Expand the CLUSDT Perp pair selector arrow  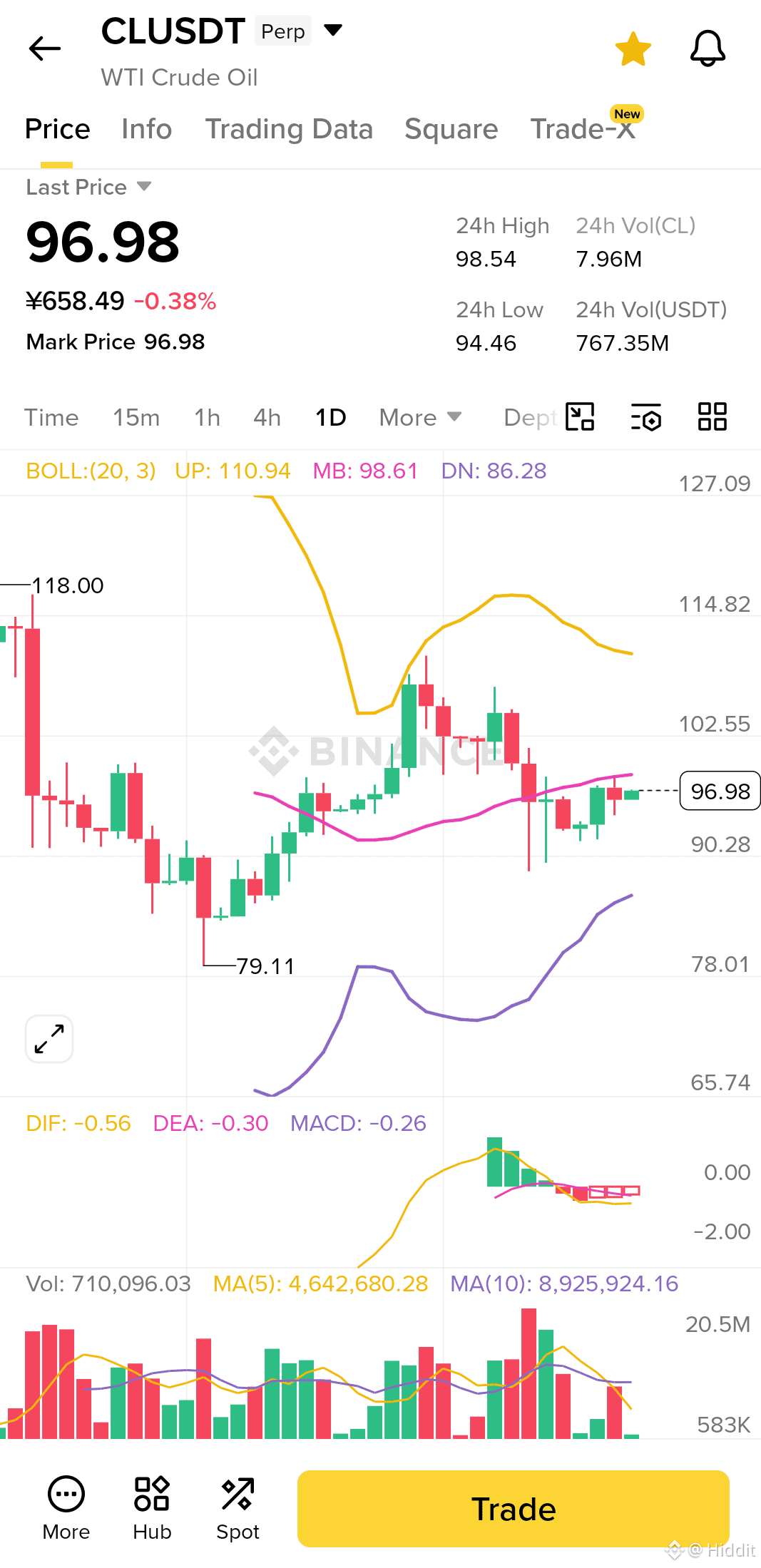coord(333,30)
